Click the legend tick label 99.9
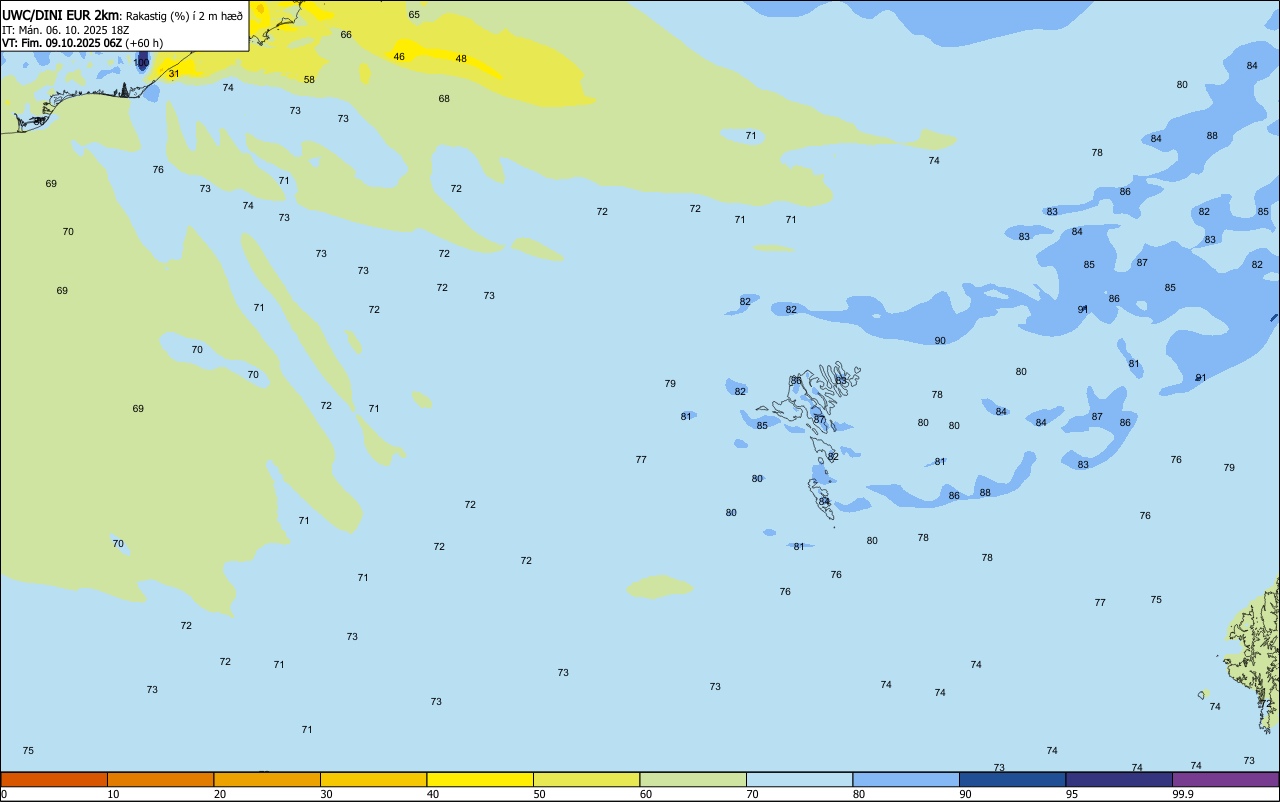1280x802 pixels. coord(1183,794)
